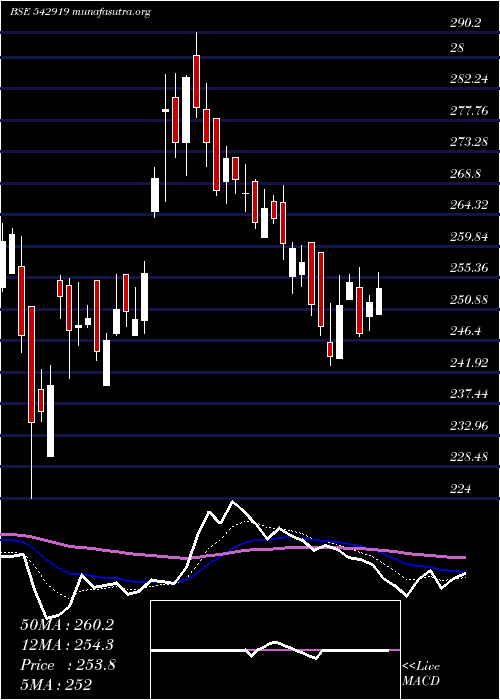Select the 241.92 price axis label

click(469, 362)
